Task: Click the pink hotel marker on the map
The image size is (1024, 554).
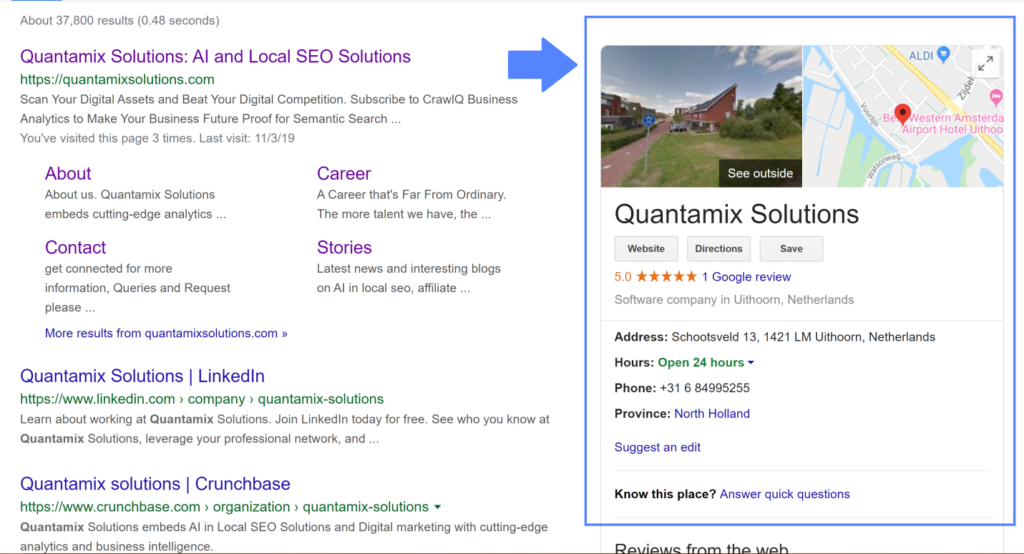Action: pos(995,97)
